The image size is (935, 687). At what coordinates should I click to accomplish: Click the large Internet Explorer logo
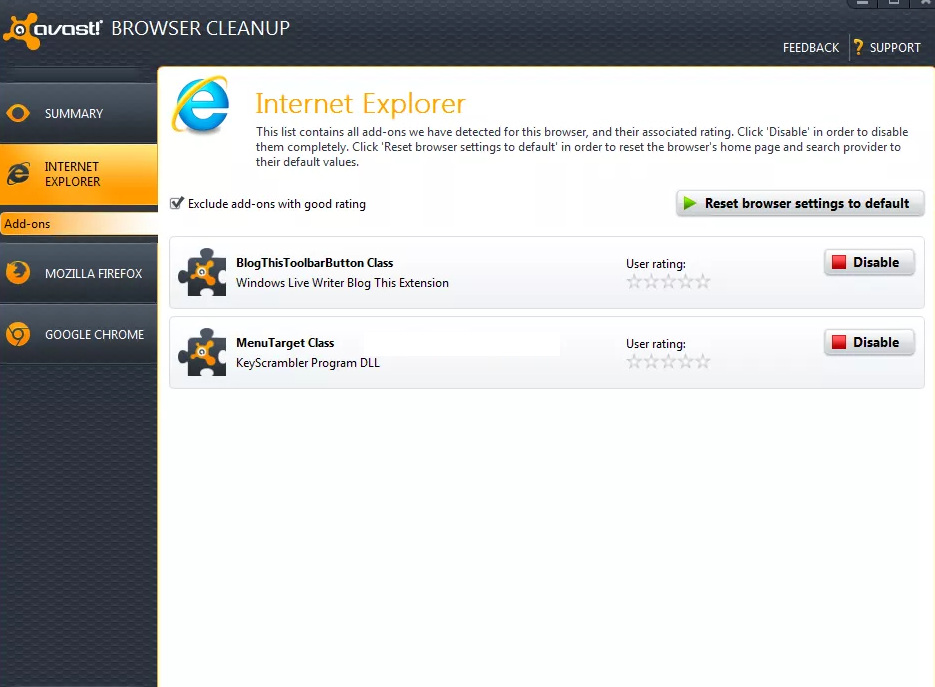(201, 106)
